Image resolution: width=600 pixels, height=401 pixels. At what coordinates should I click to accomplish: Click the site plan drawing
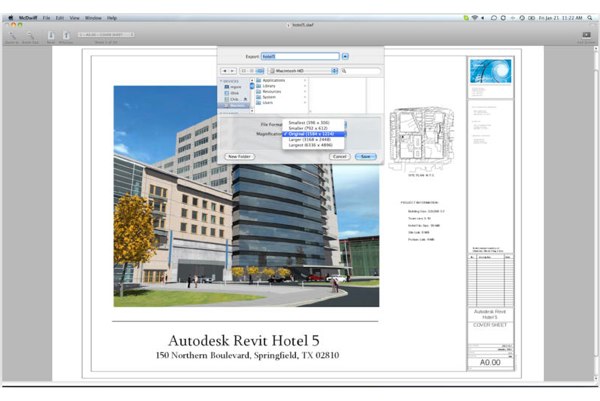421,139
